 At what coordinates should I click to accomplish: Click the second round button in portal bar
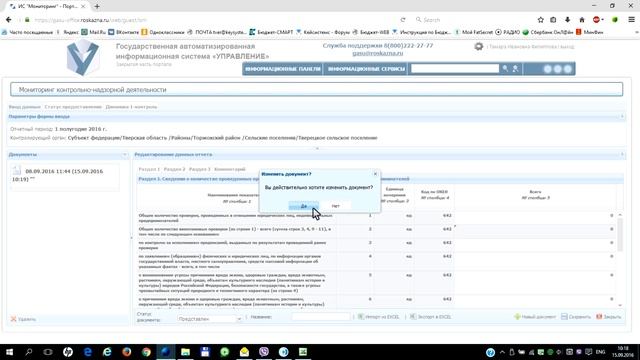[558, 69]
